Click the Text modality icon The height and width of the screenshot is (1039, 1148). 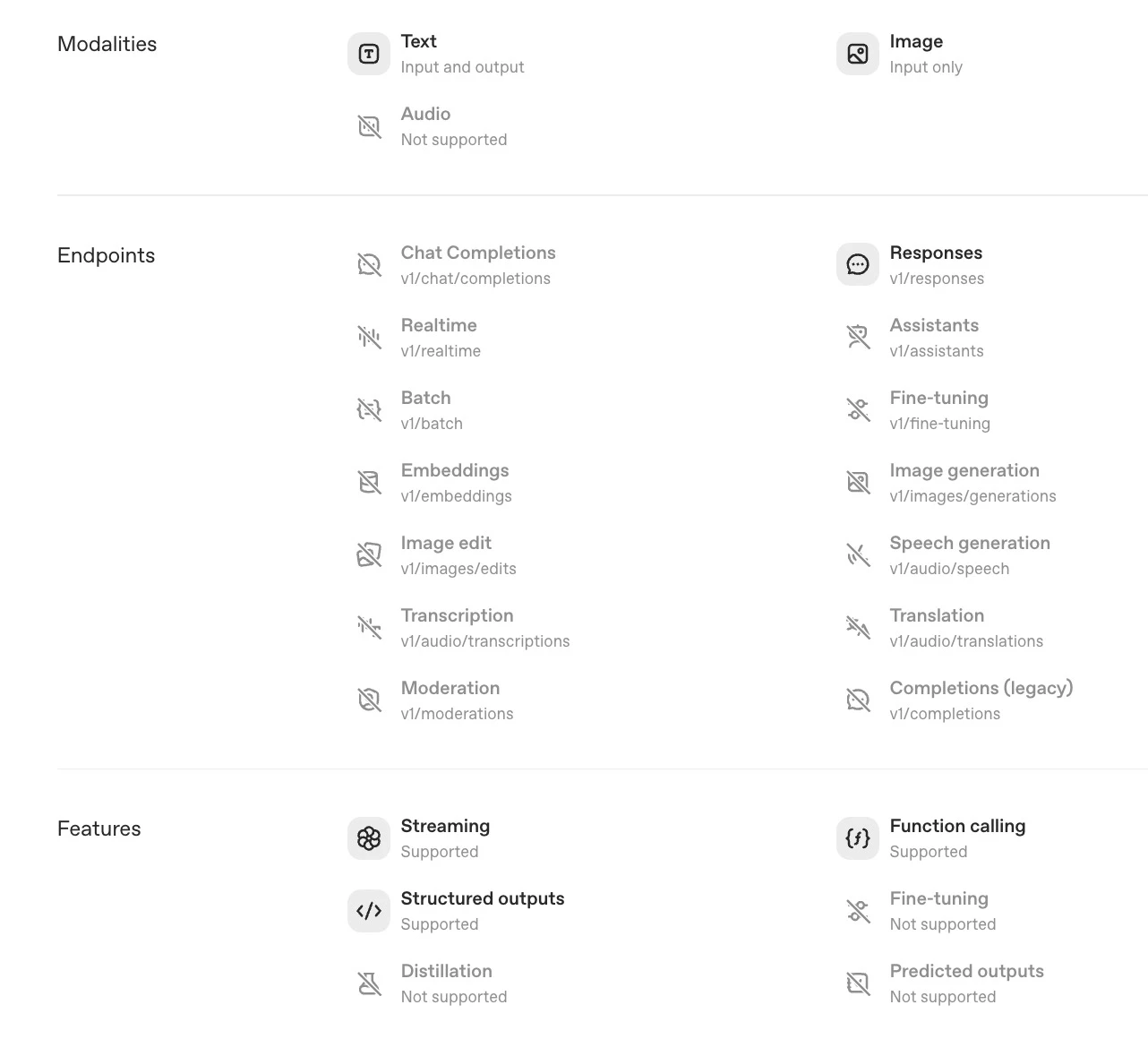click(x=369, y=54)
